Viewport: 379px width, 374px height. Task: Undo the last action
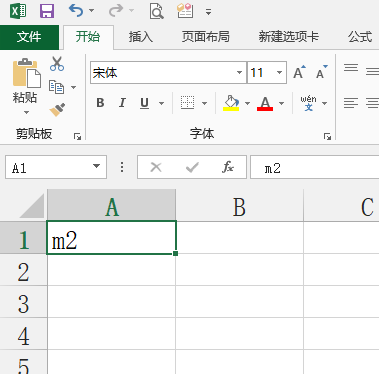pyautogui.click(x=76, y=11)
